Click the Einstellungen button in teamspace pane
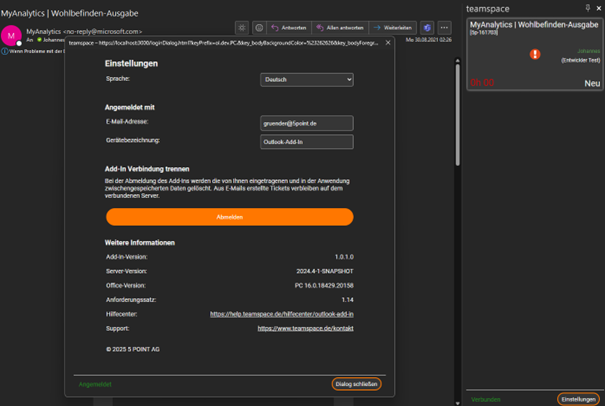The width and height of the screenshot is (605, 406). [578, 399]
